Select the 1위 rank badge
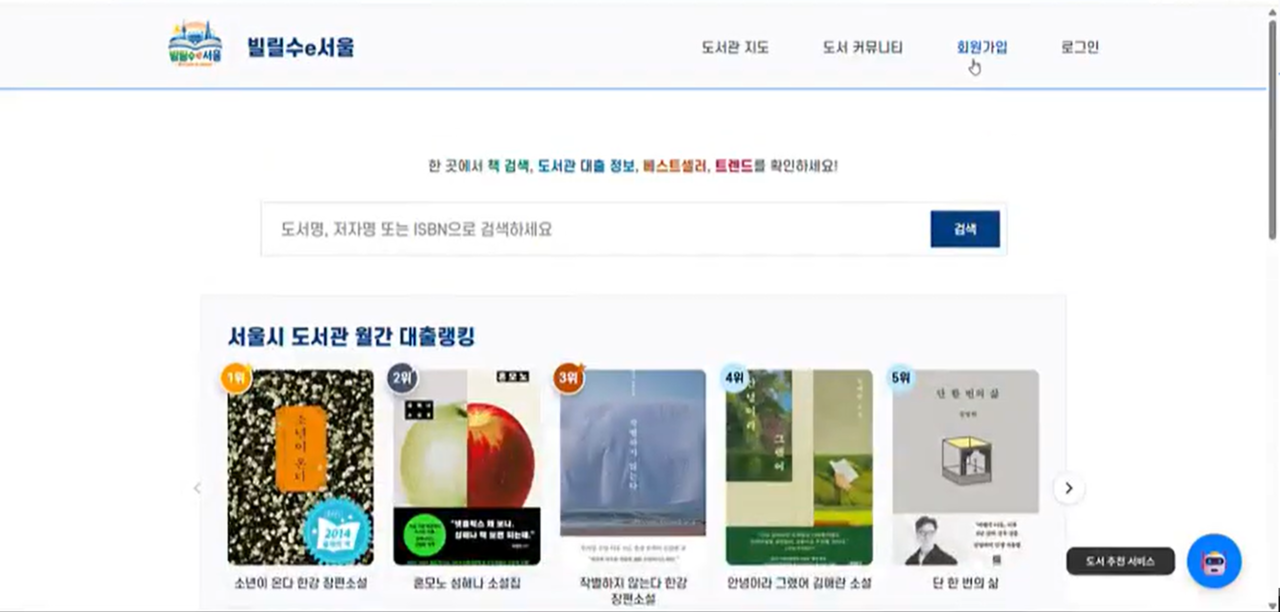The image size is (1280, 612). (236, 378)
